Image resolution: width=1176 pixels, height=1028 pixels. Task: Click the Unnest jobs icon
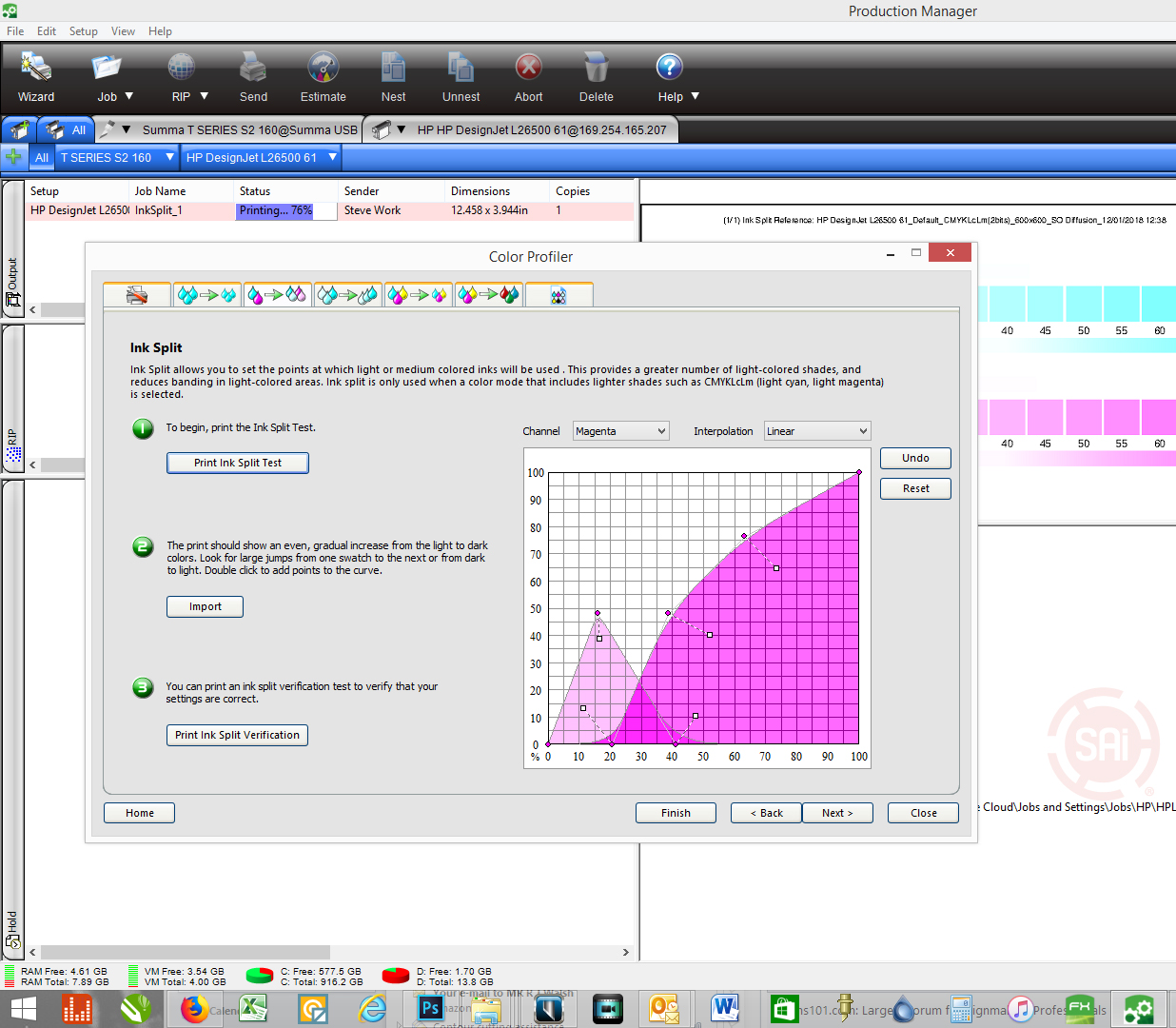pos(461,77)
